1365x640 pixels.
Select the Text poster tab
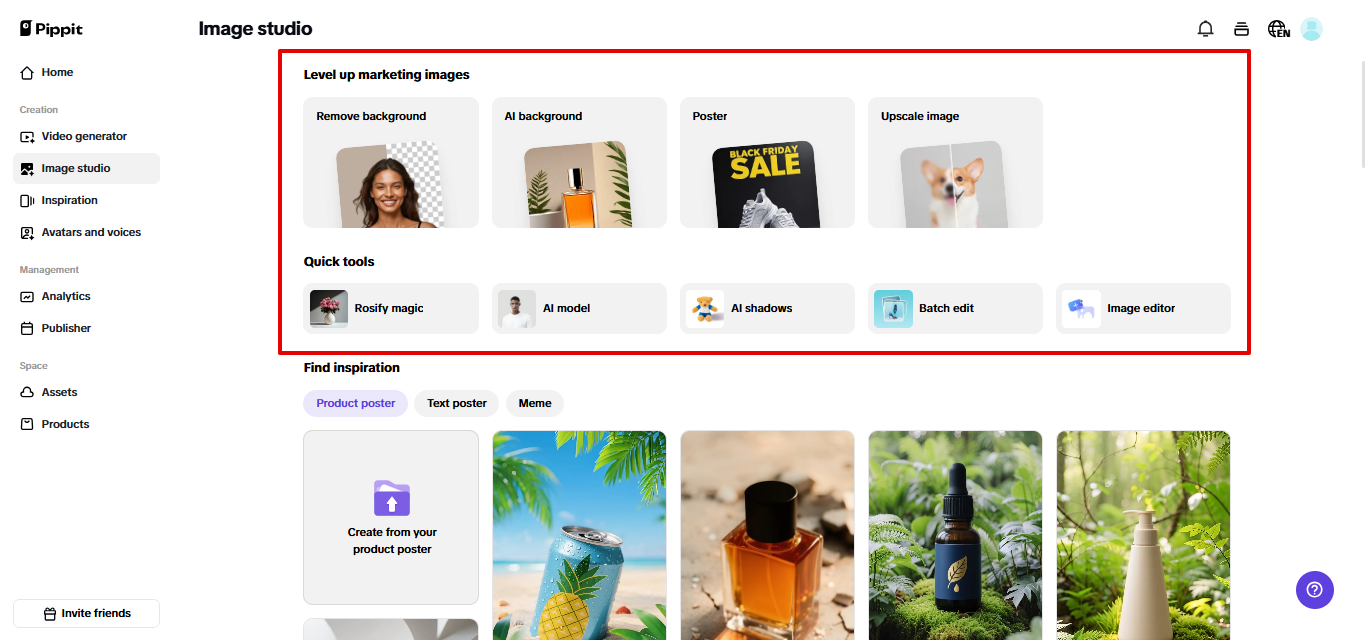point(457,403)
